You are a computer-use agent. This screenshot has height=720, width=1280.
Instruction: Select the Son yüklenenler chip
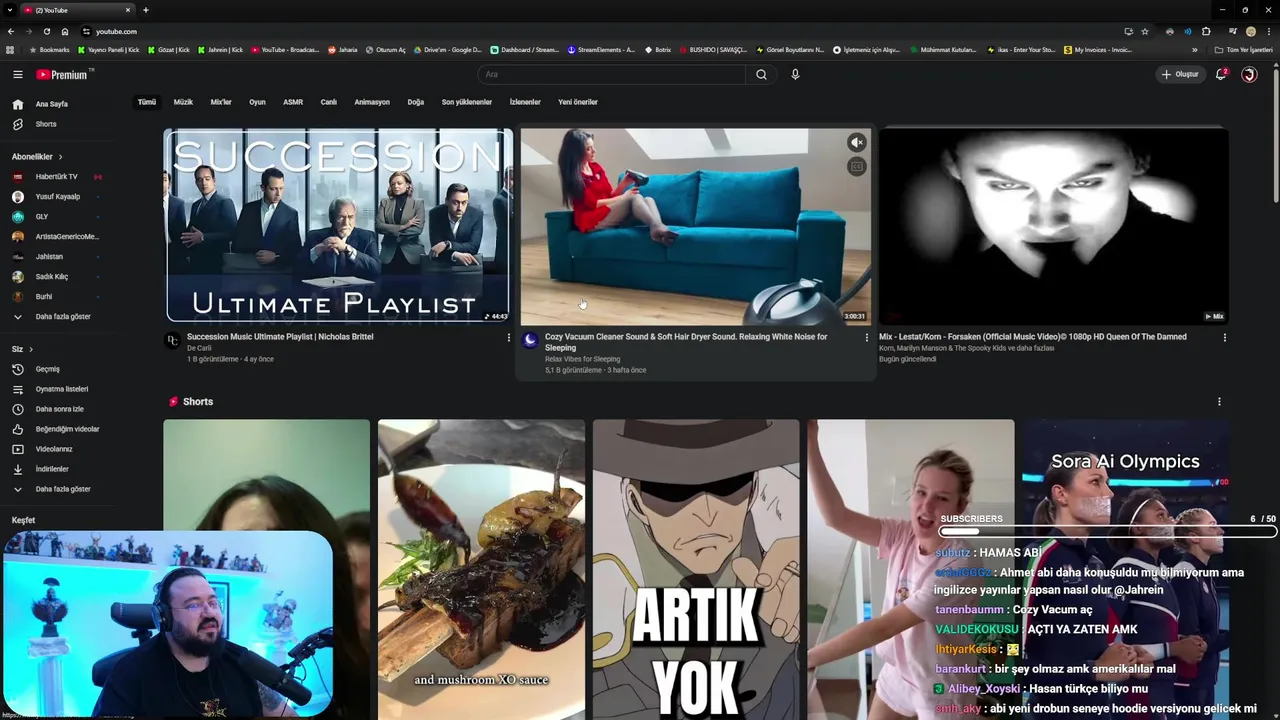(x=467, y=102)
